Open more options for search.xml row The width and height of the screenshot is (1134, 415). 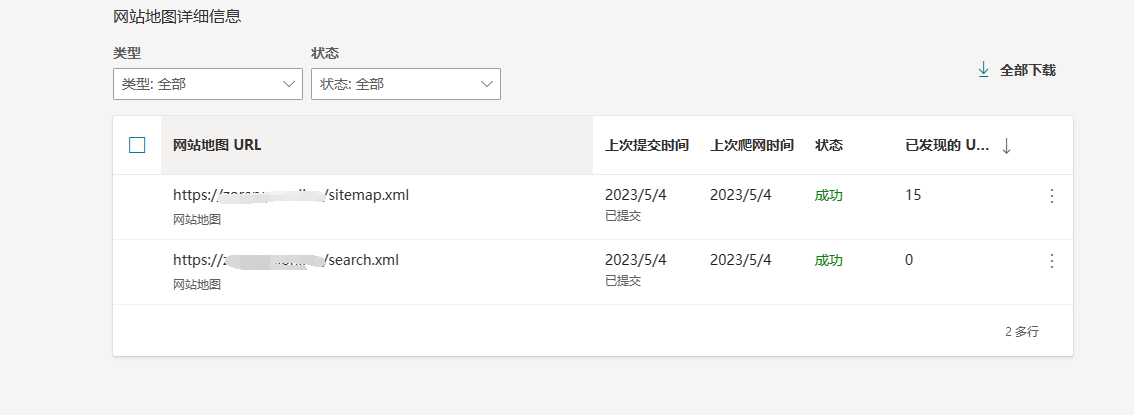click(1051, 261)
